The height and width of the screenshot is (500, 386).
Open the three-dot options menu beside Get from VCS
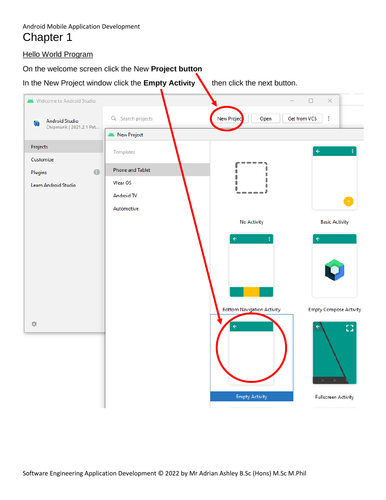pyautogui.click(x=329, y=119)
